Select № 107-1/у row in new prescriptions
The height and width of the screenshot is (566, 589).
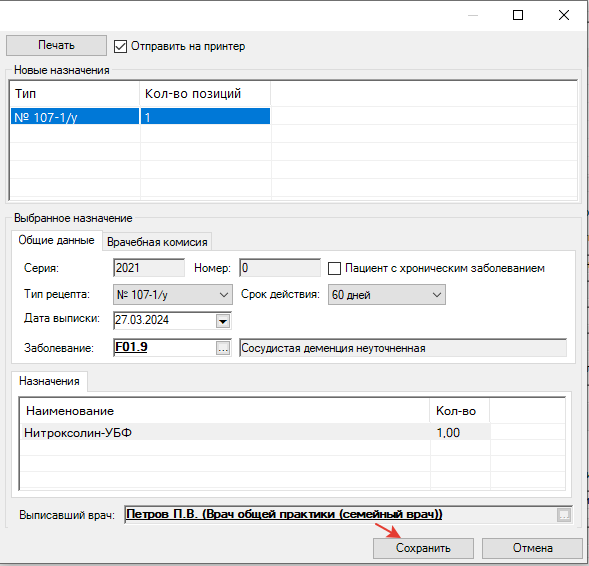(140, 117)
